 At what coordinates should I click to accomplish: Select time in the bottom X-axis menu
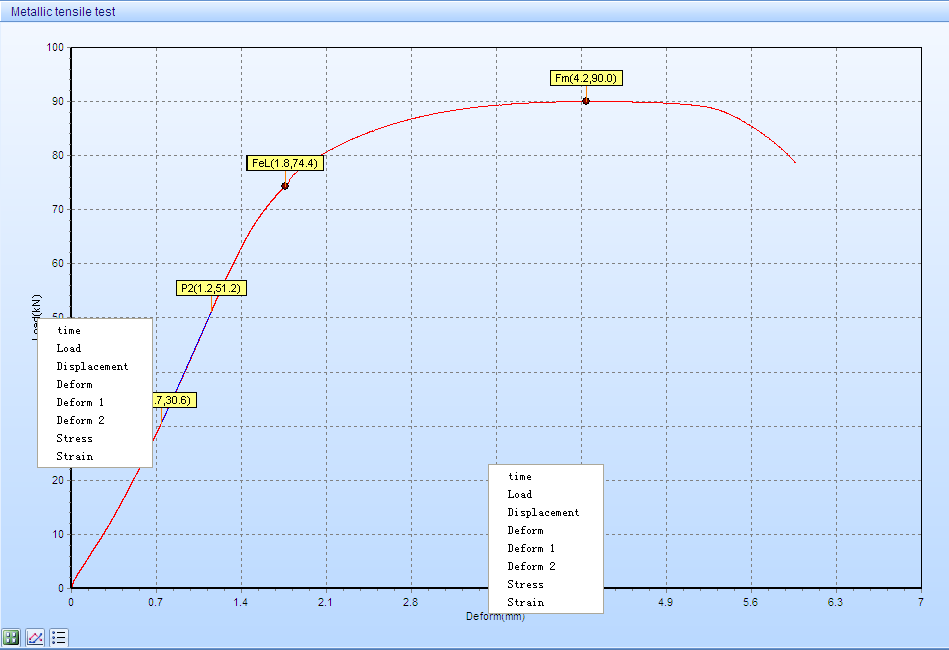point(520,476)
